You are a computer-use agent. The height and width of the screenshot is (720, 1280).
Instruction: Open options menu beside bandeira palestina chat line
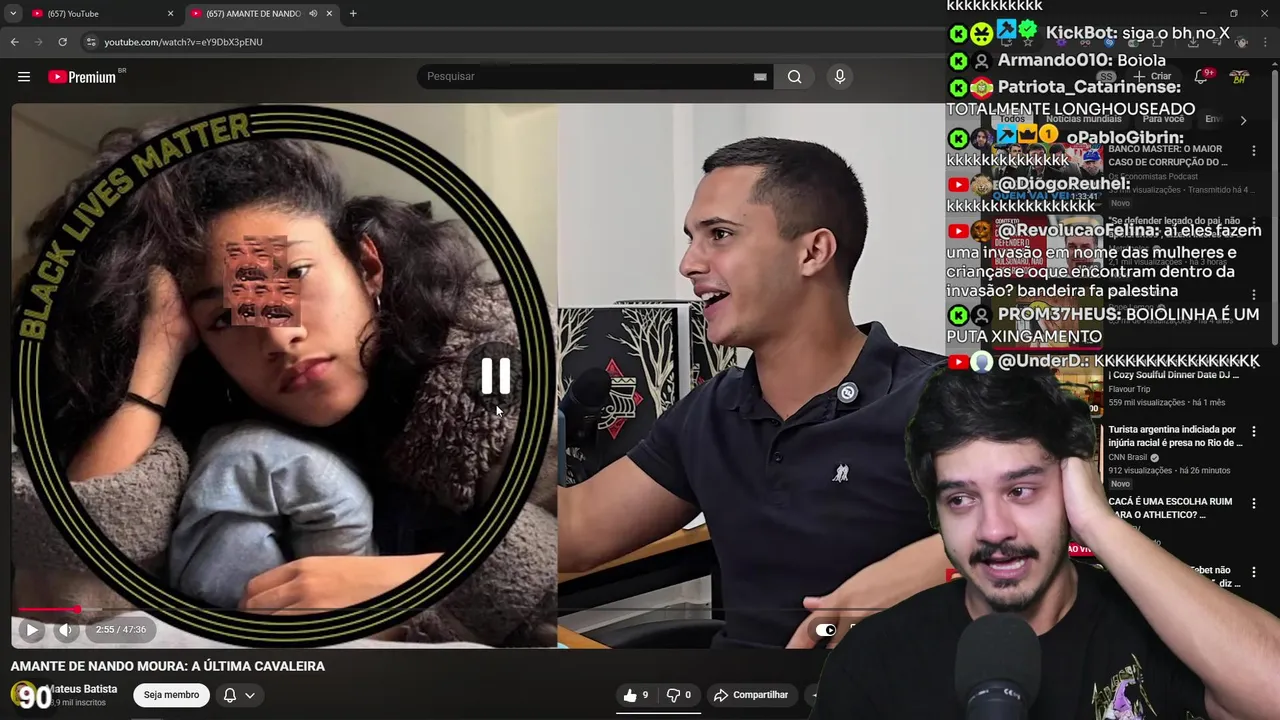(1253, 296)
